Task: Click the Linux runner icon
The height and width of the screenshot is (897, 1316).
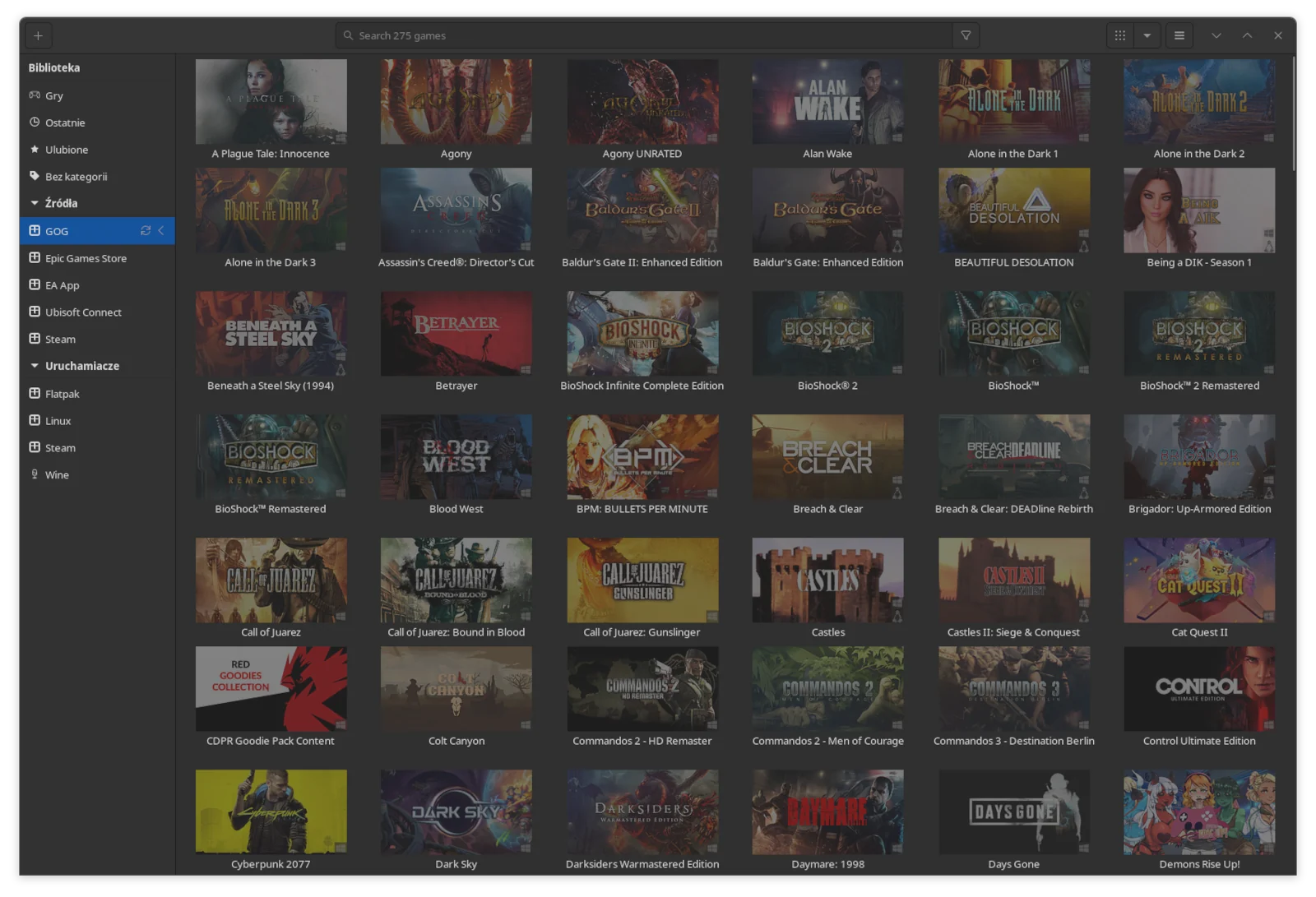Action: pos(35,421)
